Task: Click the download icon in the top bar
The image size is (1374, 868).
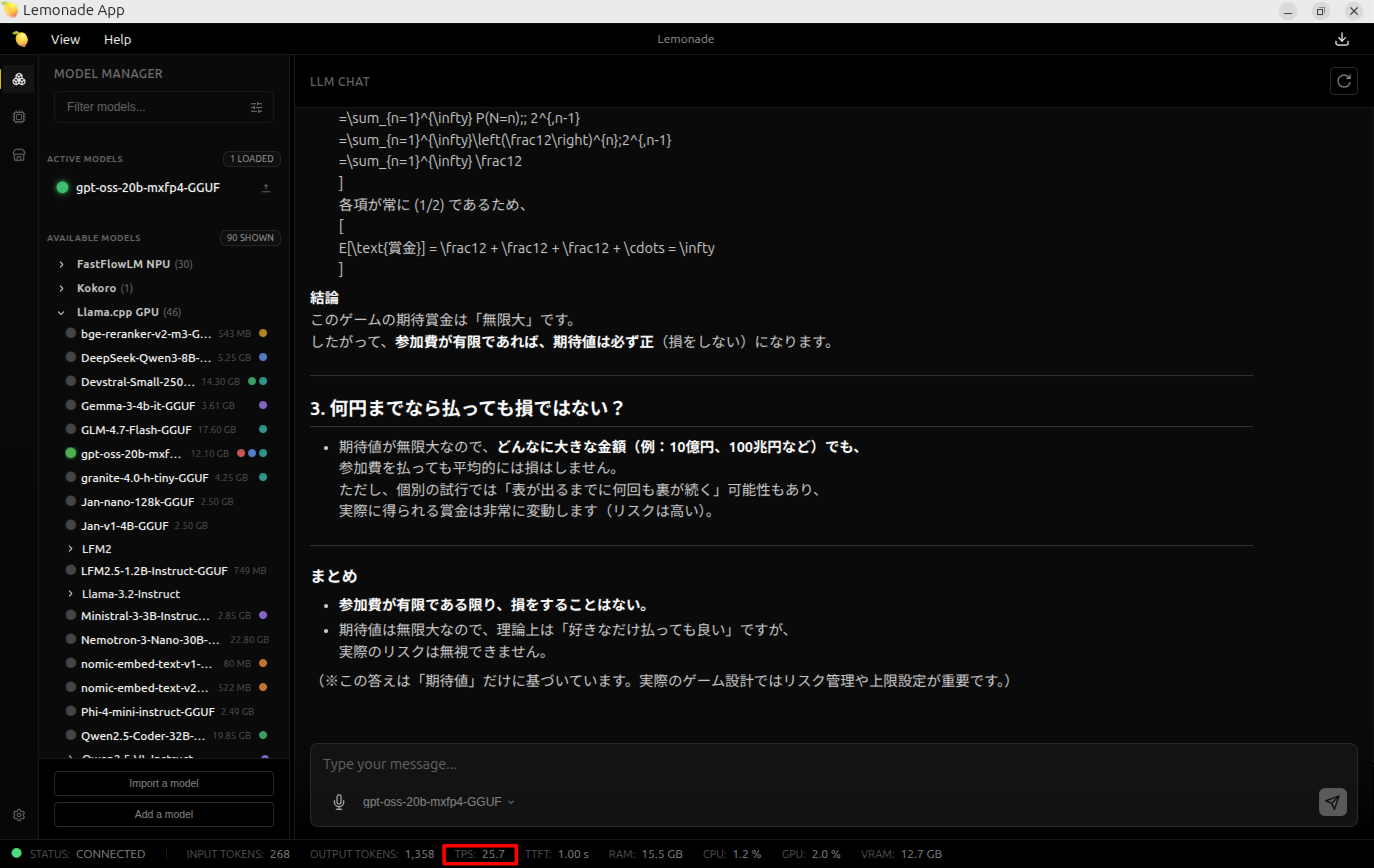Action: pos(1342,39)
